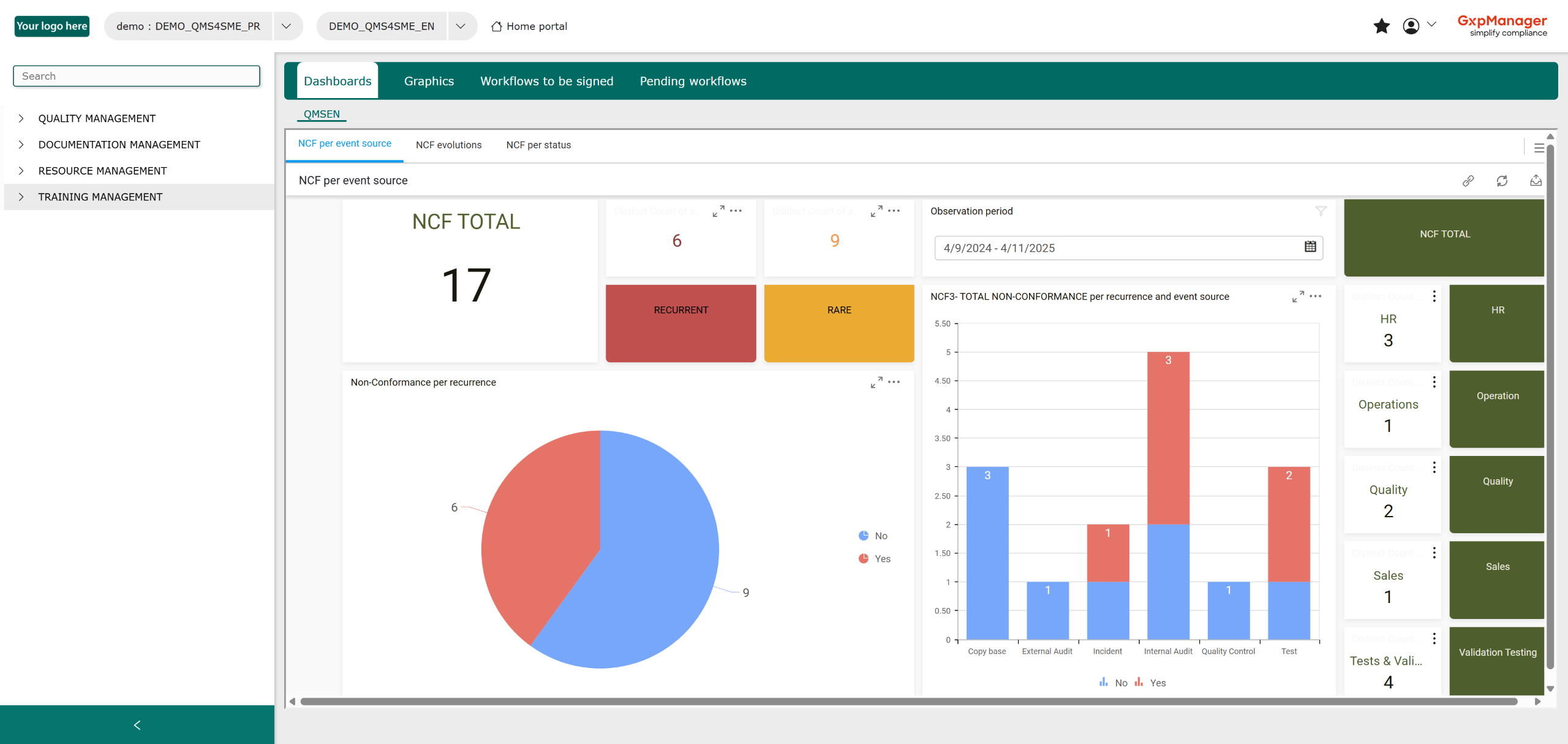Open NCF3 bar chart more options
The width and height of the screenshot is (1568, 744).
pyautogui.click(x=1316, y=297)
